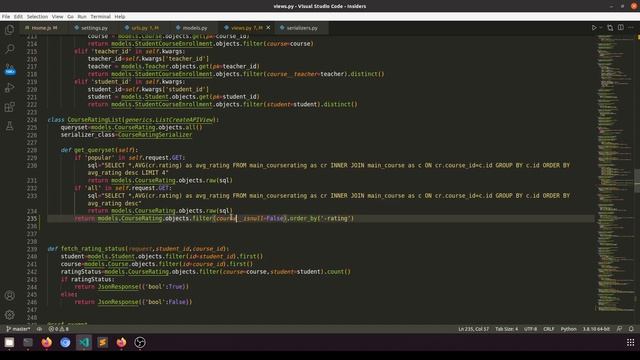Image resolution: width=640 pixels, height=360 pixels.
Task: Open VS Code Insiders in taskbar
Action: tap(84, 342)
